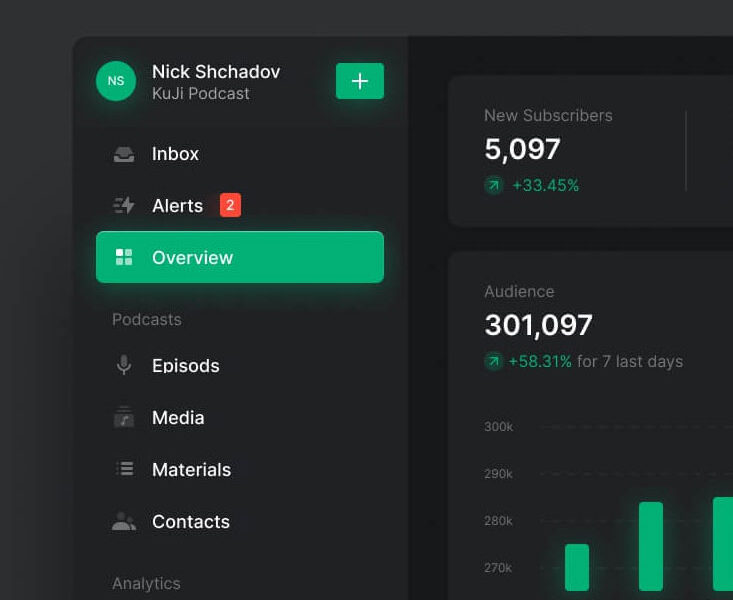The width and height of the screenshot is (733, 600).
Task: Select the Alerts menu label
Action: [177, 206]
